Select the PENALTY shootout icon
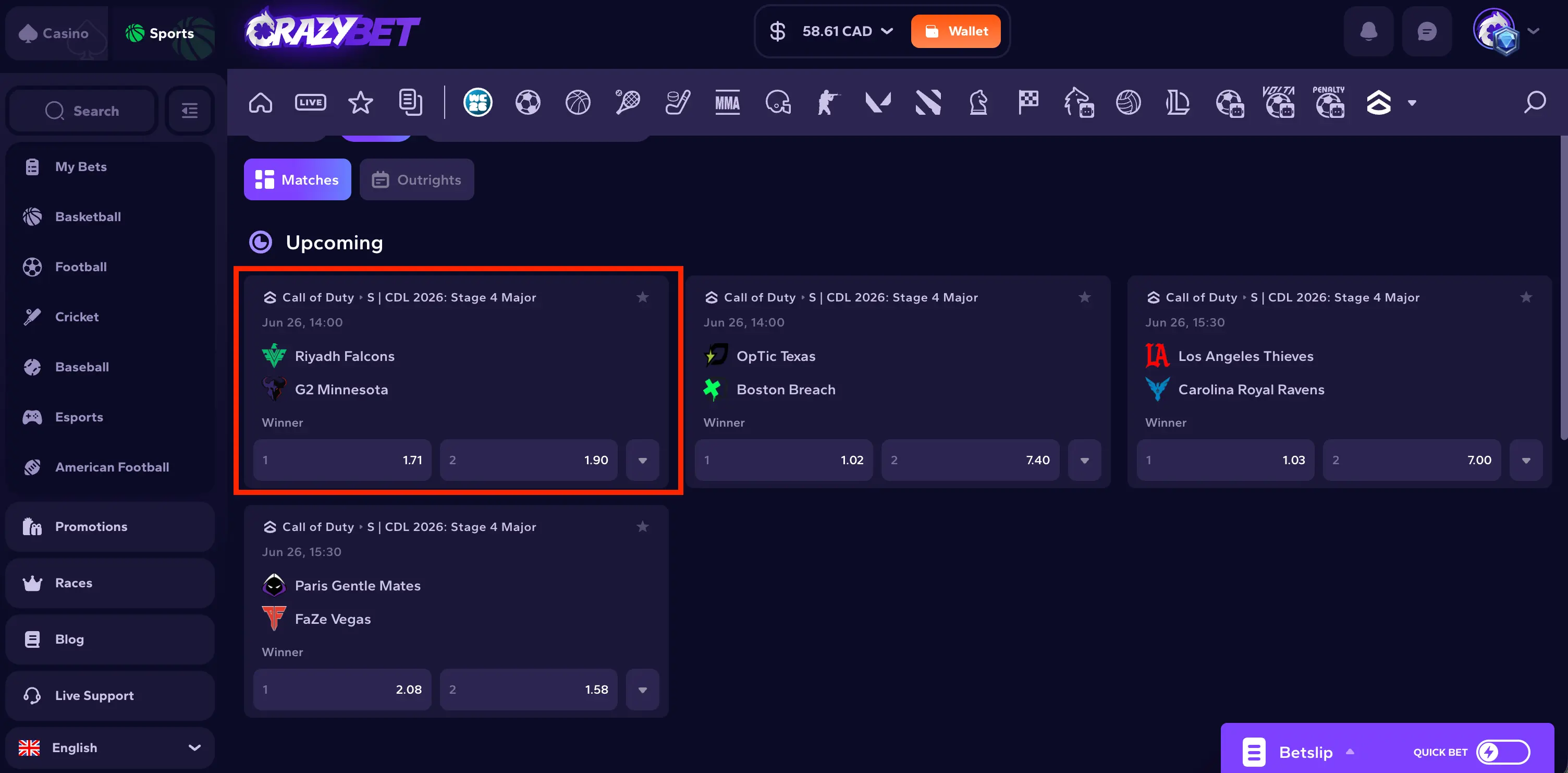1568x773 pixels. click(x=1329, y=101)
